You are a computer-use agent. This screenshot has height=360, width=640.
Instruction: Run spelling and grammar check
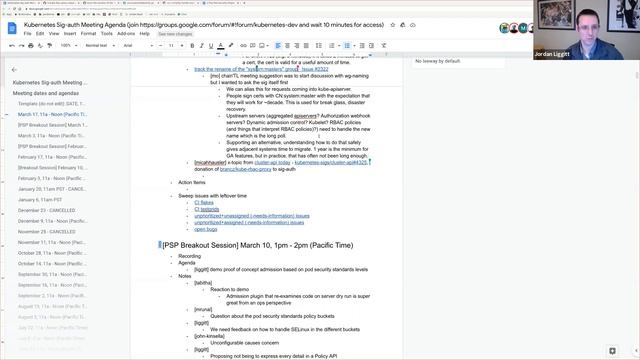pyautogui.click(x=40, y=45)
